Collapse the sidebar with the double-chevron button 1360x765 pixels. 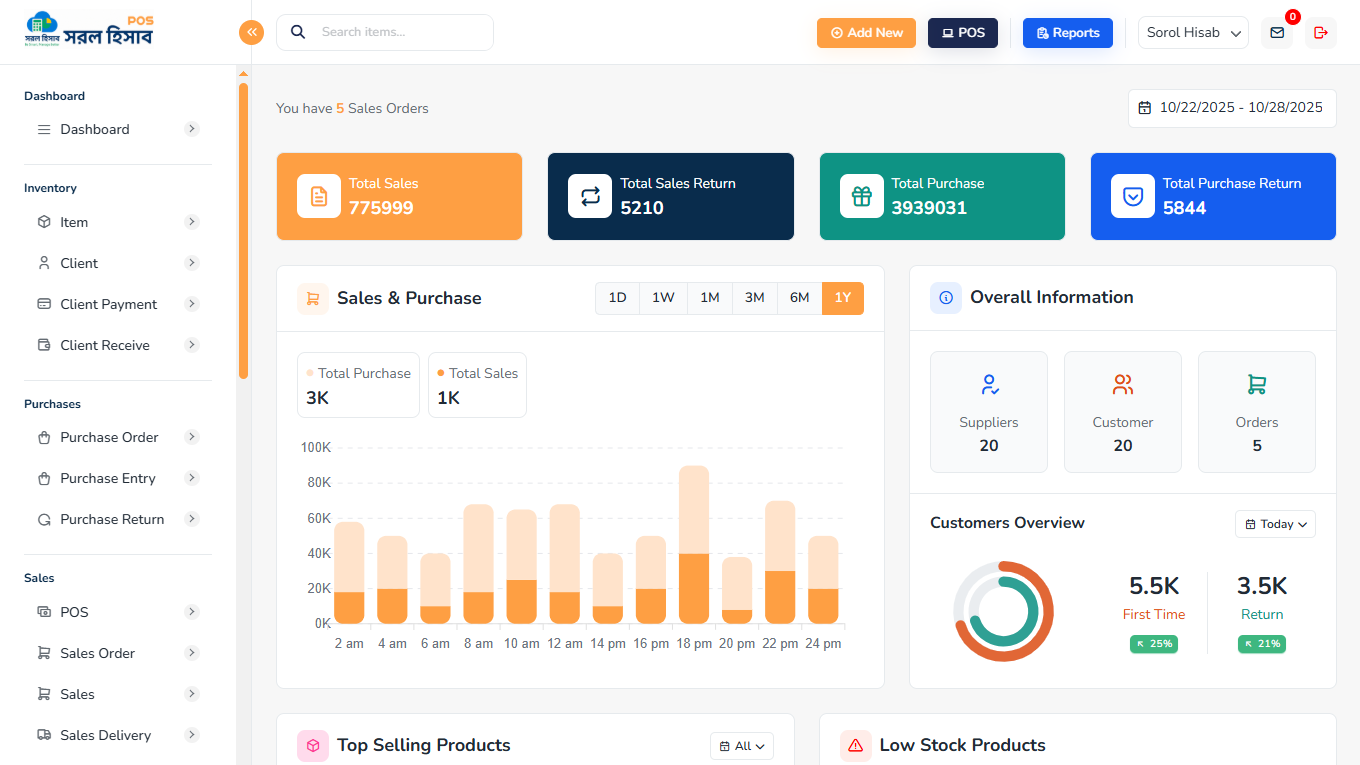tap(251, 32)
